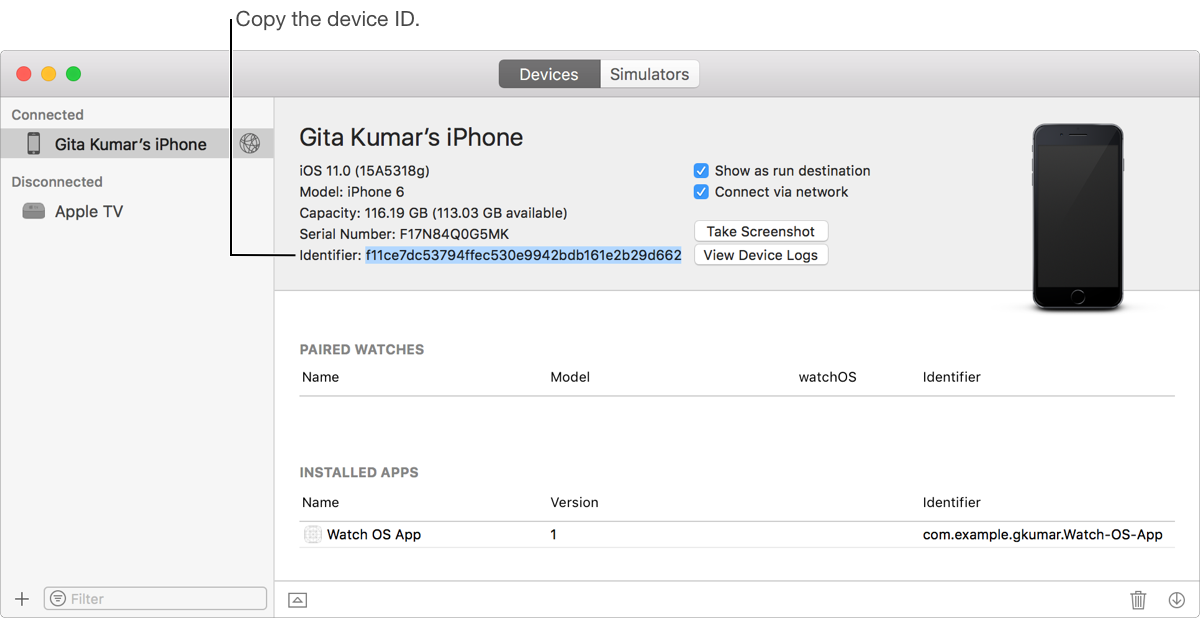Click the network globe icon beside Gita Kumar's iPhone

point(250,144)
